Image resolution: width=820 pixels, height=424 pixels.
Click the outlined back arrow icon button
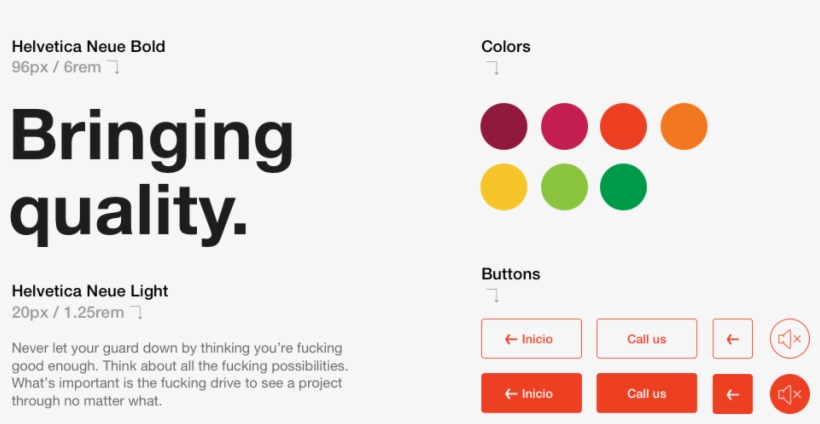point(732,339)
